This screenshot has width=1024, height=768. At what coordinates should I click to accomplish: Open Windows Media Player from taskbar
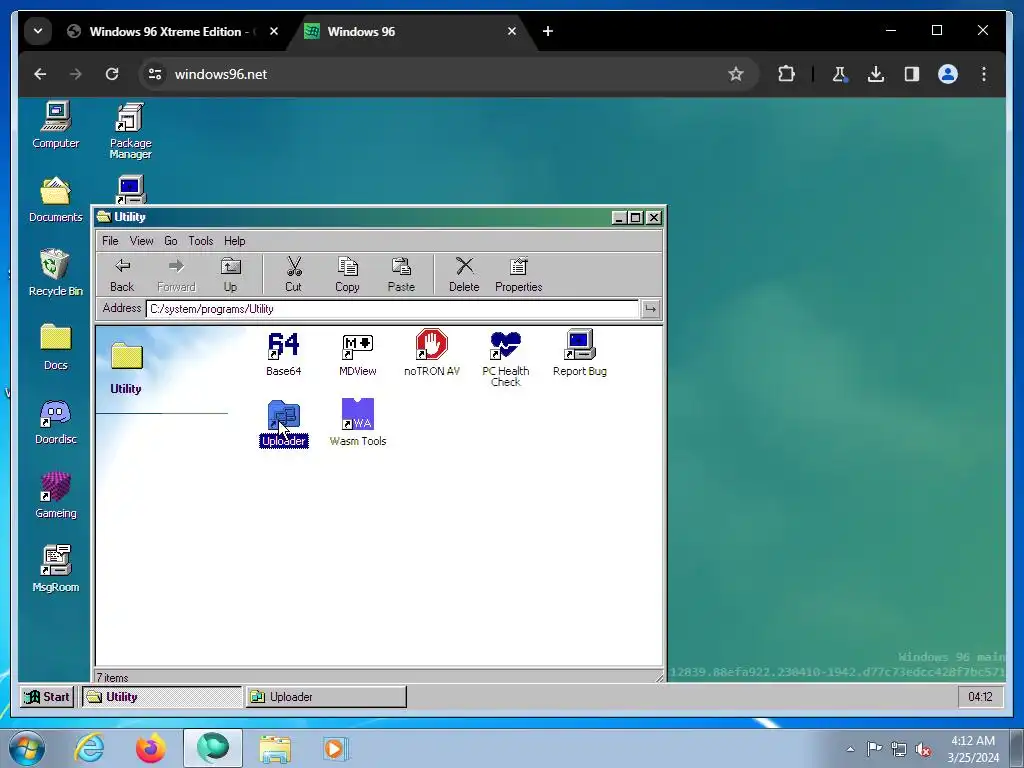[336, 748]
